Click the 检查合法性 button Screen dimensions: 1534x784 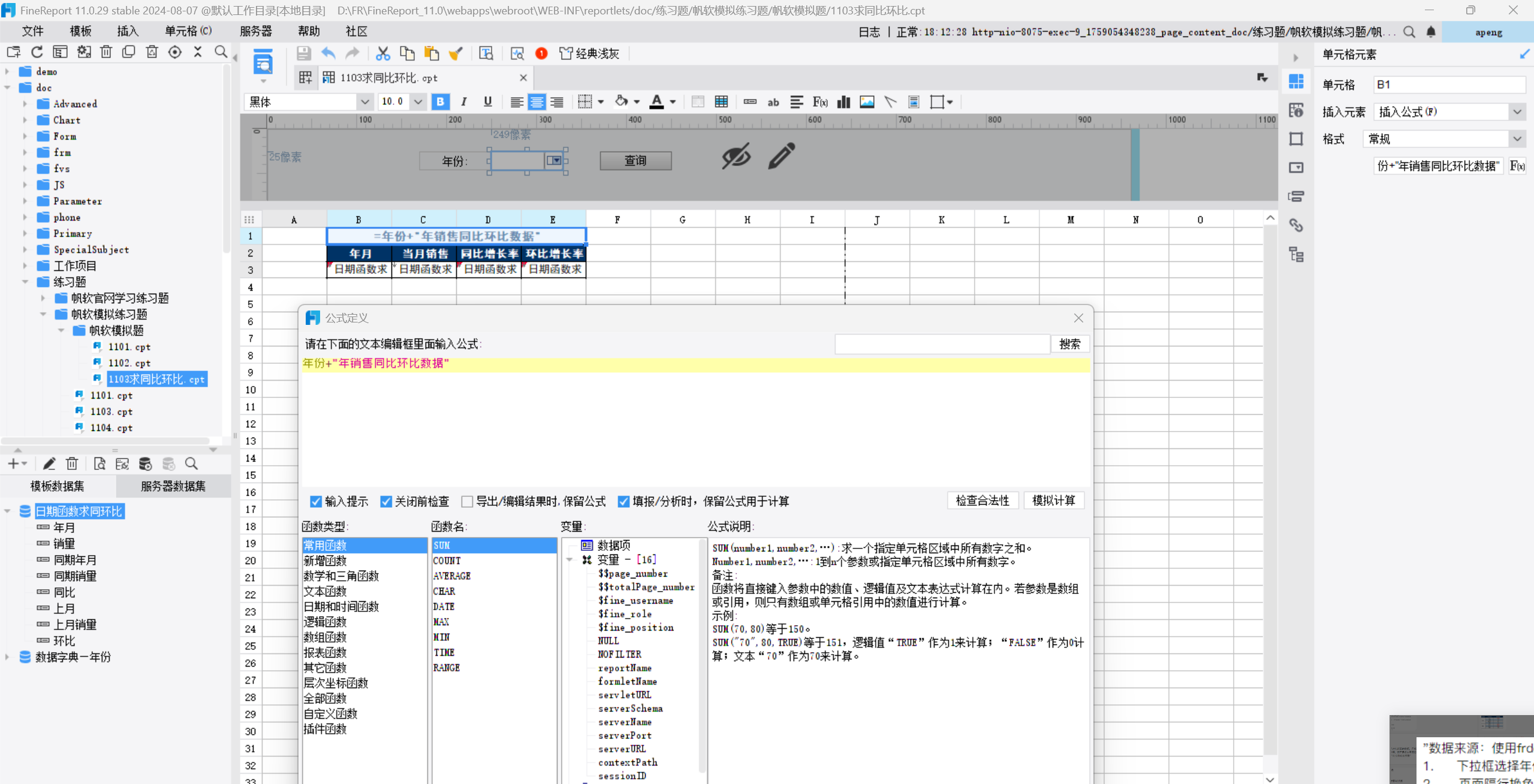coord(982,500)
